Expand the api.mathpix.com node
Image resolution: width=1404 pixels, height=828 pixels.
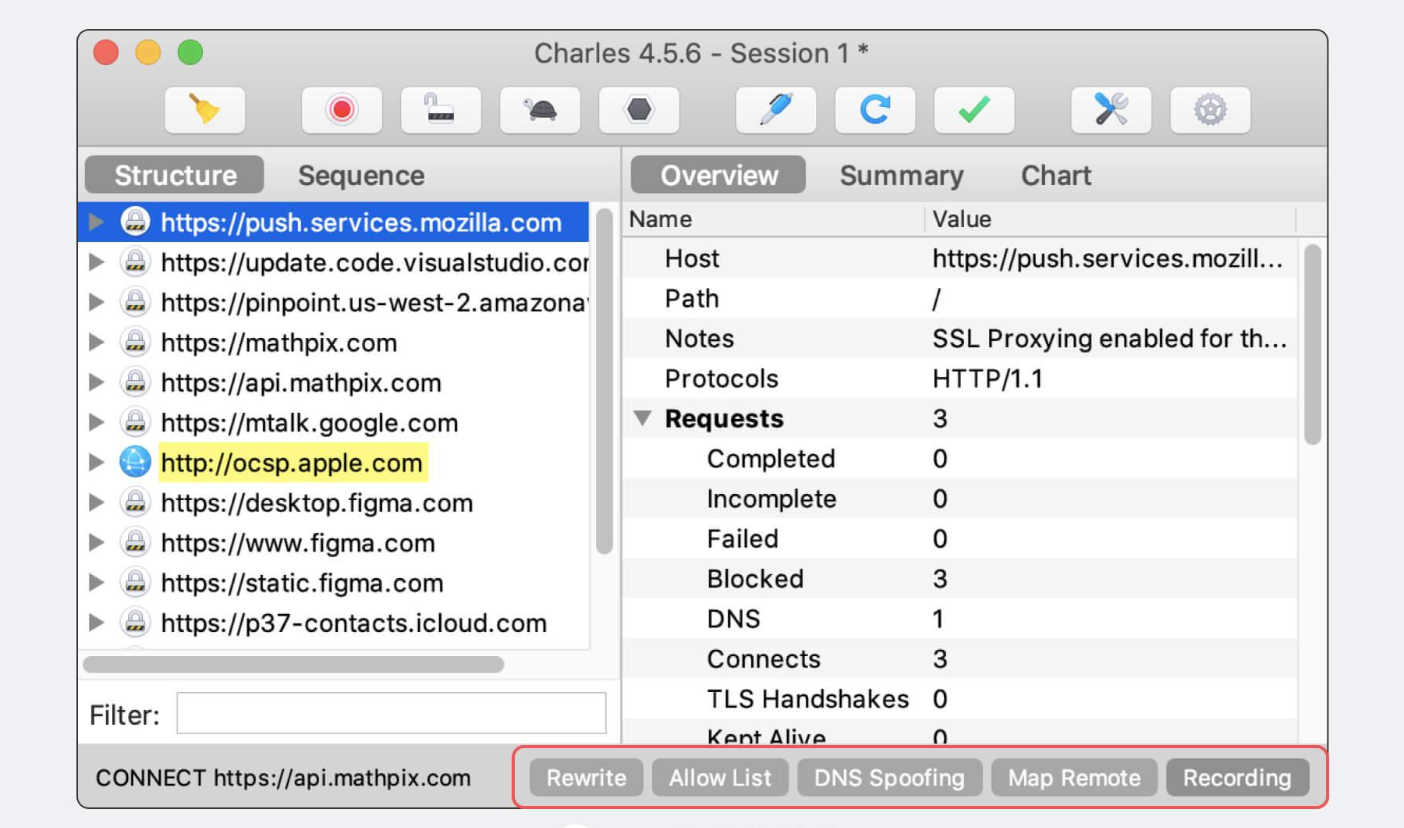coord(96,382)
